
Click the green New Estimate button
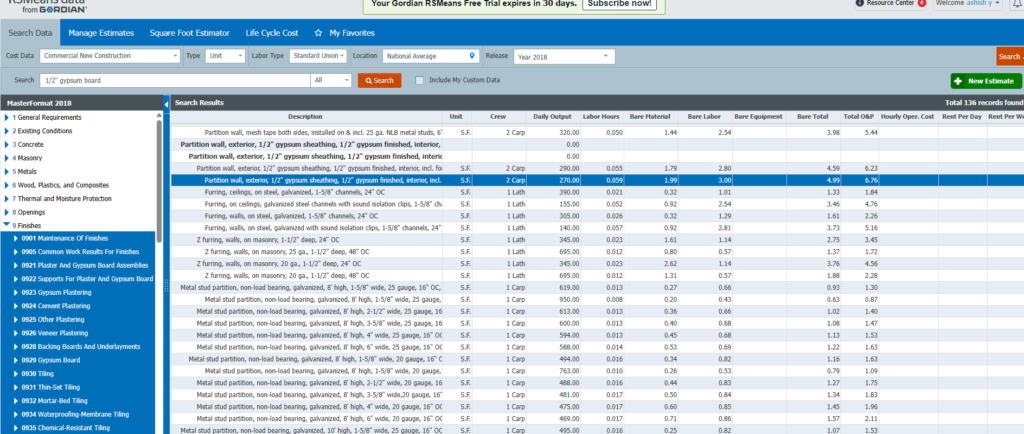tap(986, 81)
